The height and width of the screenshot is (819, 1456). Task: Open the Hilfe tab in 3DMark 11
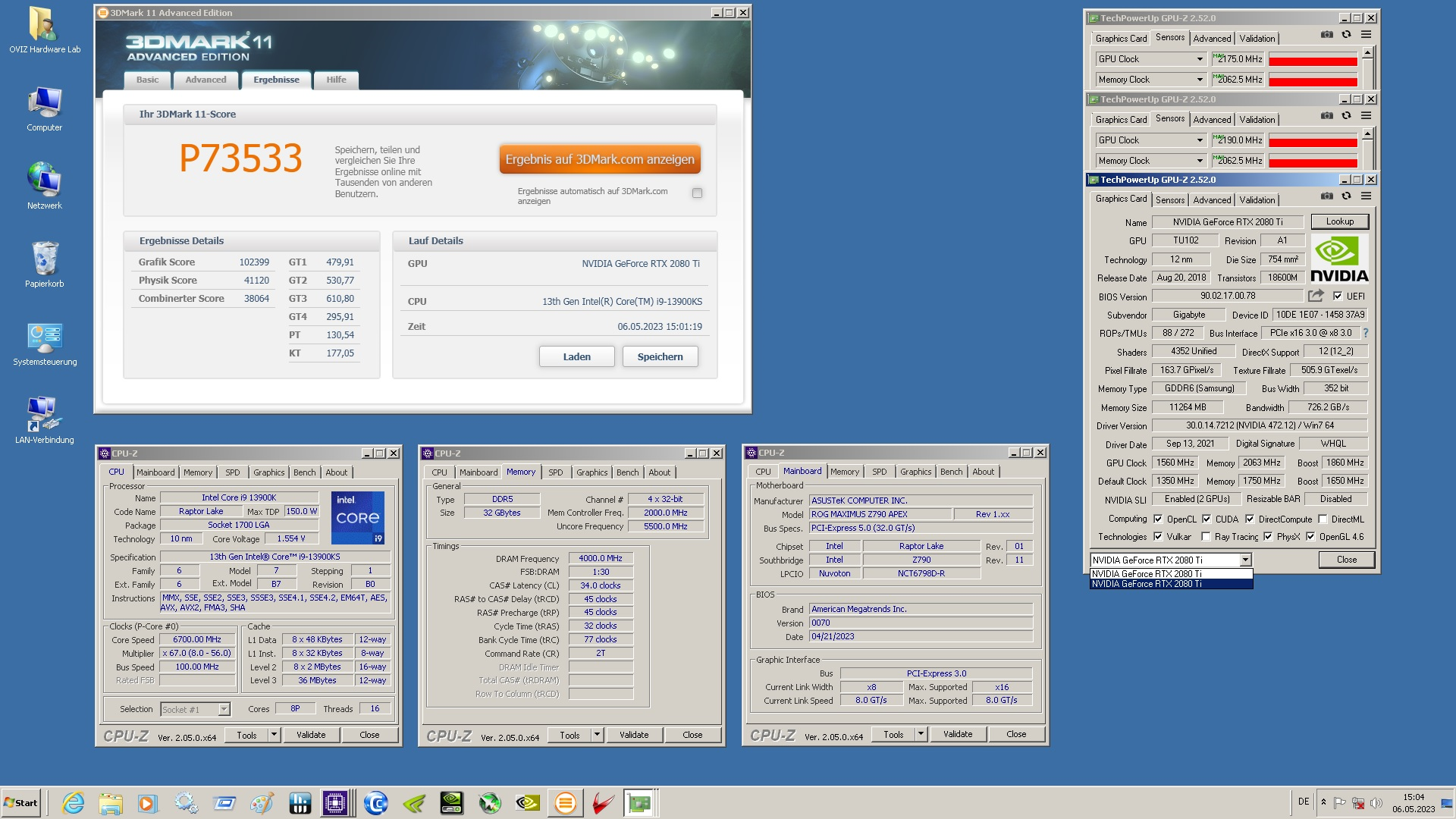click(336, 80)
